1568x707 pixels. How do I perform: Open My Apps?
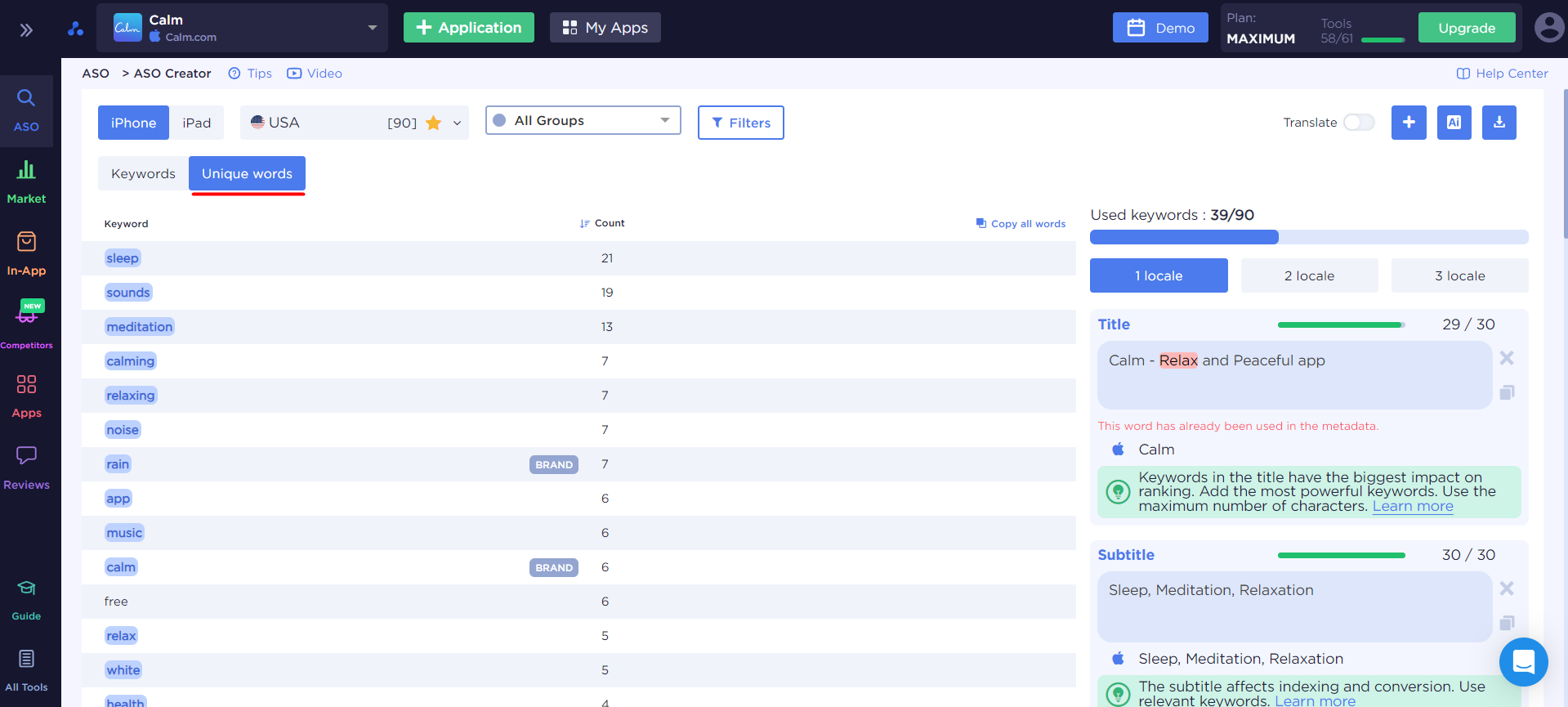pyautogui.click(x=605, y=27)
